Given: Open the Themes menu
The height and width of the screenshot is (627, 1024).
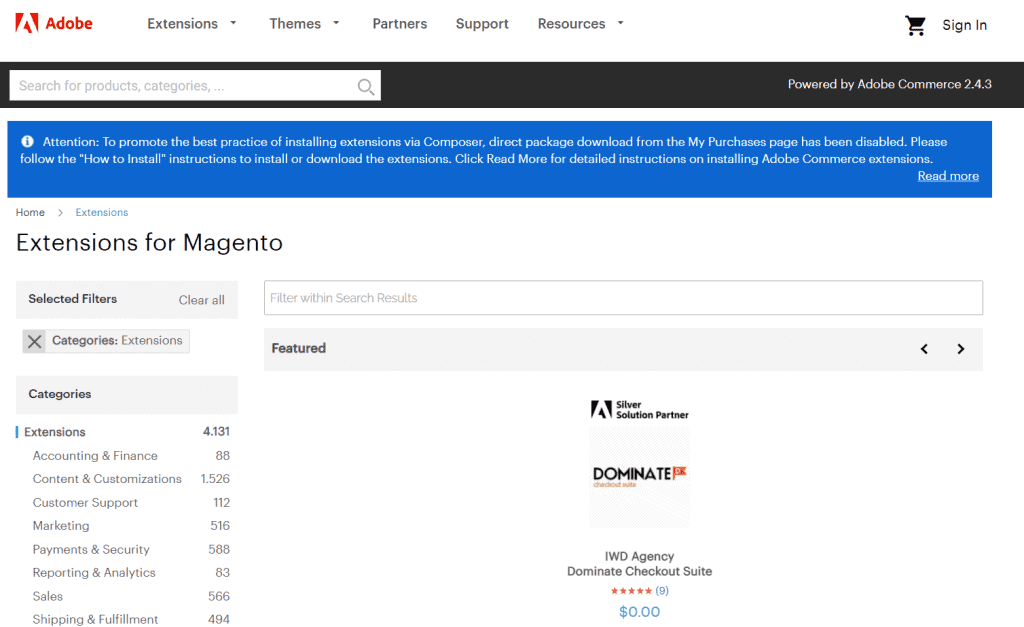Looking at the screenshot, I should click(x=295, y=24).
